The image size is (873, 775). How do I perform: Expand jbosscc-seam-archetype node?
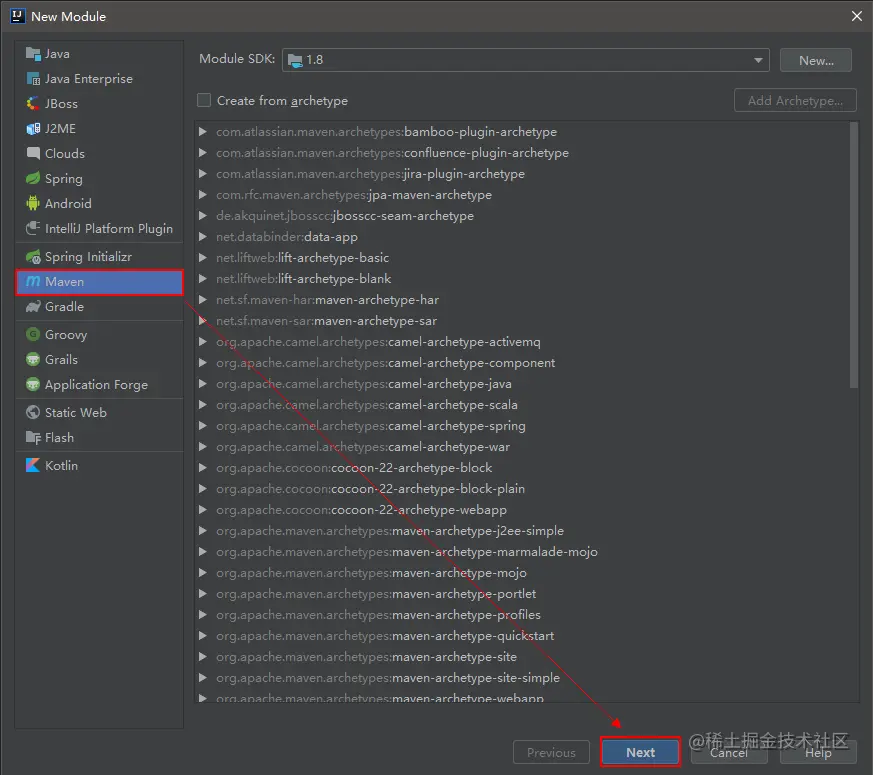[x=203, y=216]
